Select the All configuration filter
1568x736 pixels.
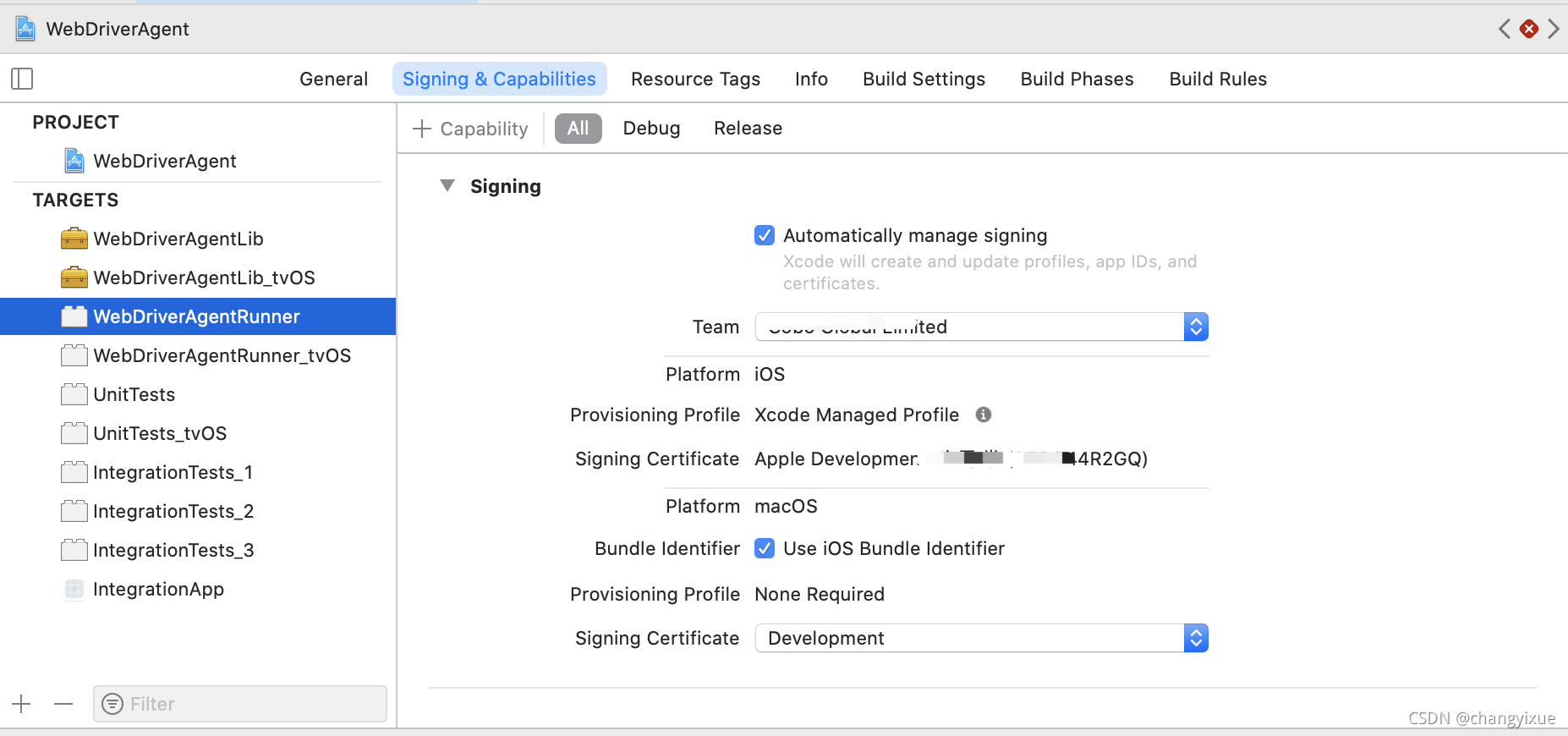[578, 129]
